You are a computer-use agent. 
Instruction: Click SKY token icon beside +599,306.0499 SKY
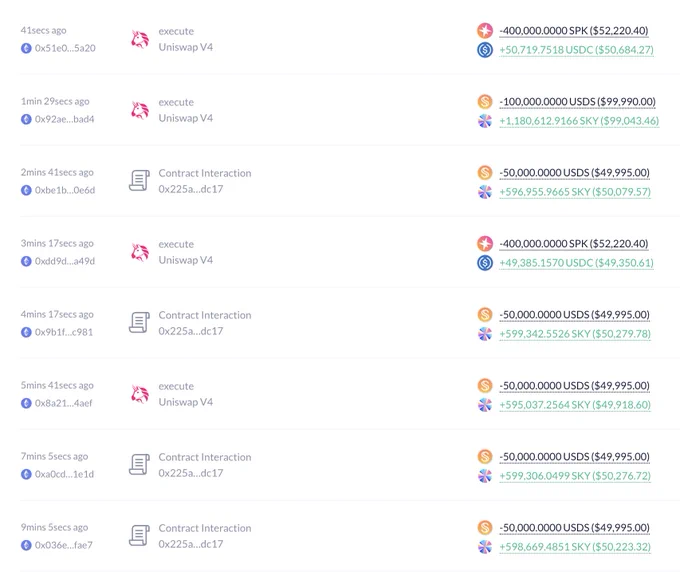point(485,476)
